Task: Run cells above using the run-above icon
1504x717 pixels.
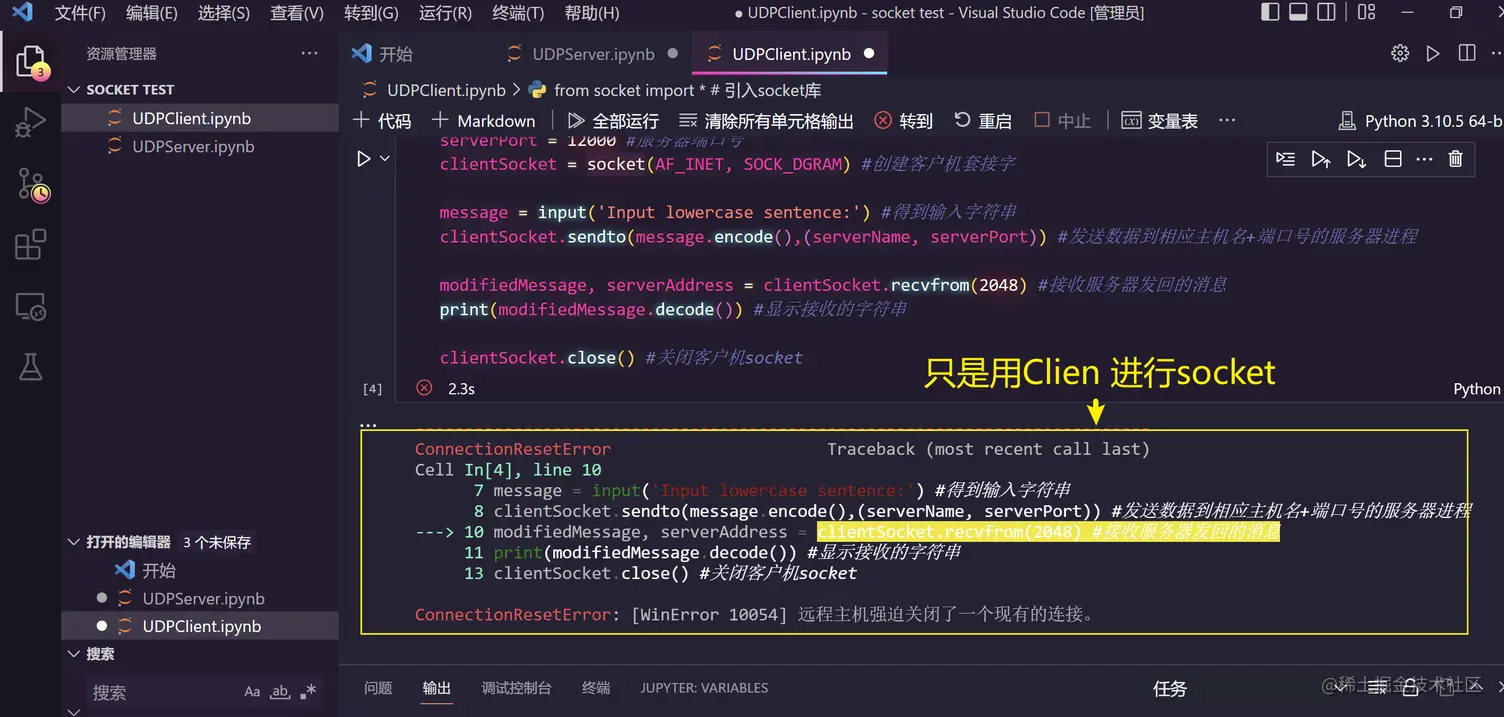Action: [x=1321, y=159]
